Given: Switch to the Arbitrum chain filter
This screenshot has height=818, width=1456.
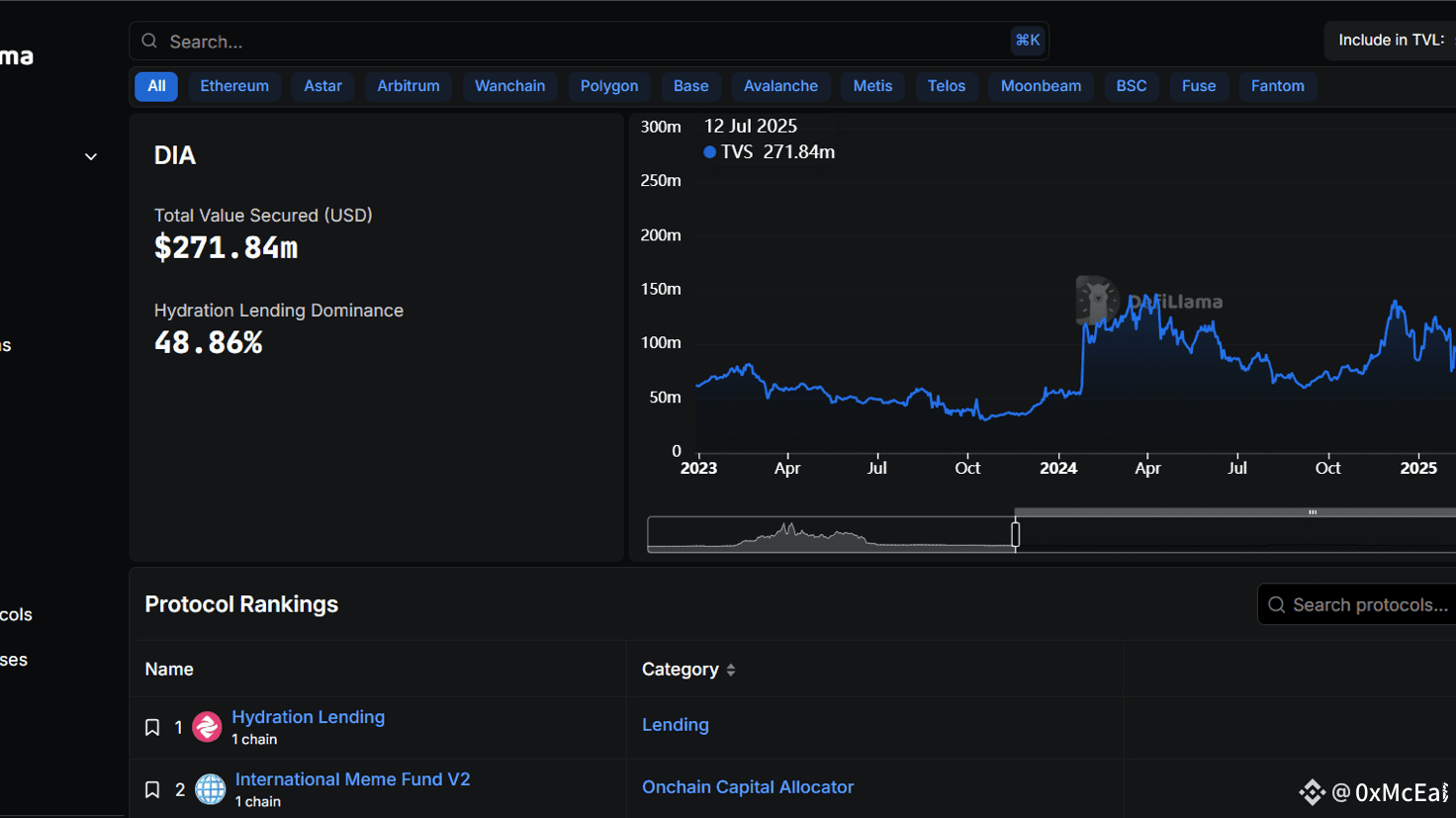Looking at the screenshot, I should click(408, 86).
